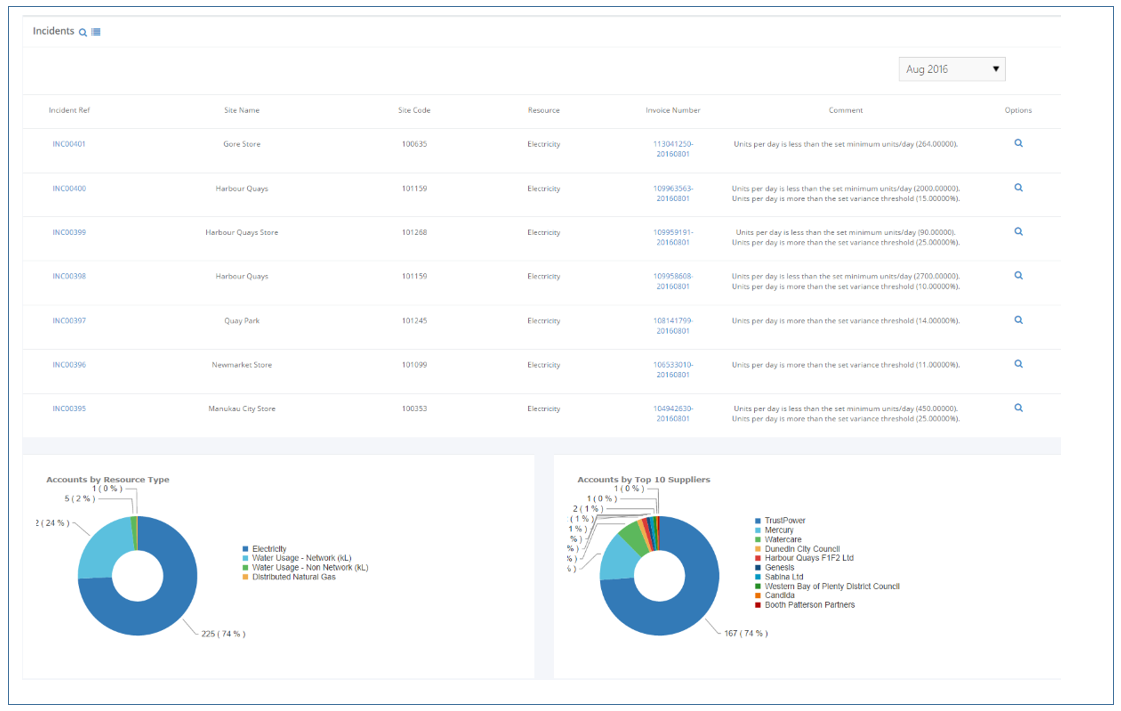
Task: Open the Aug 2016 month dropdown
Action: (x=951, y=68)
